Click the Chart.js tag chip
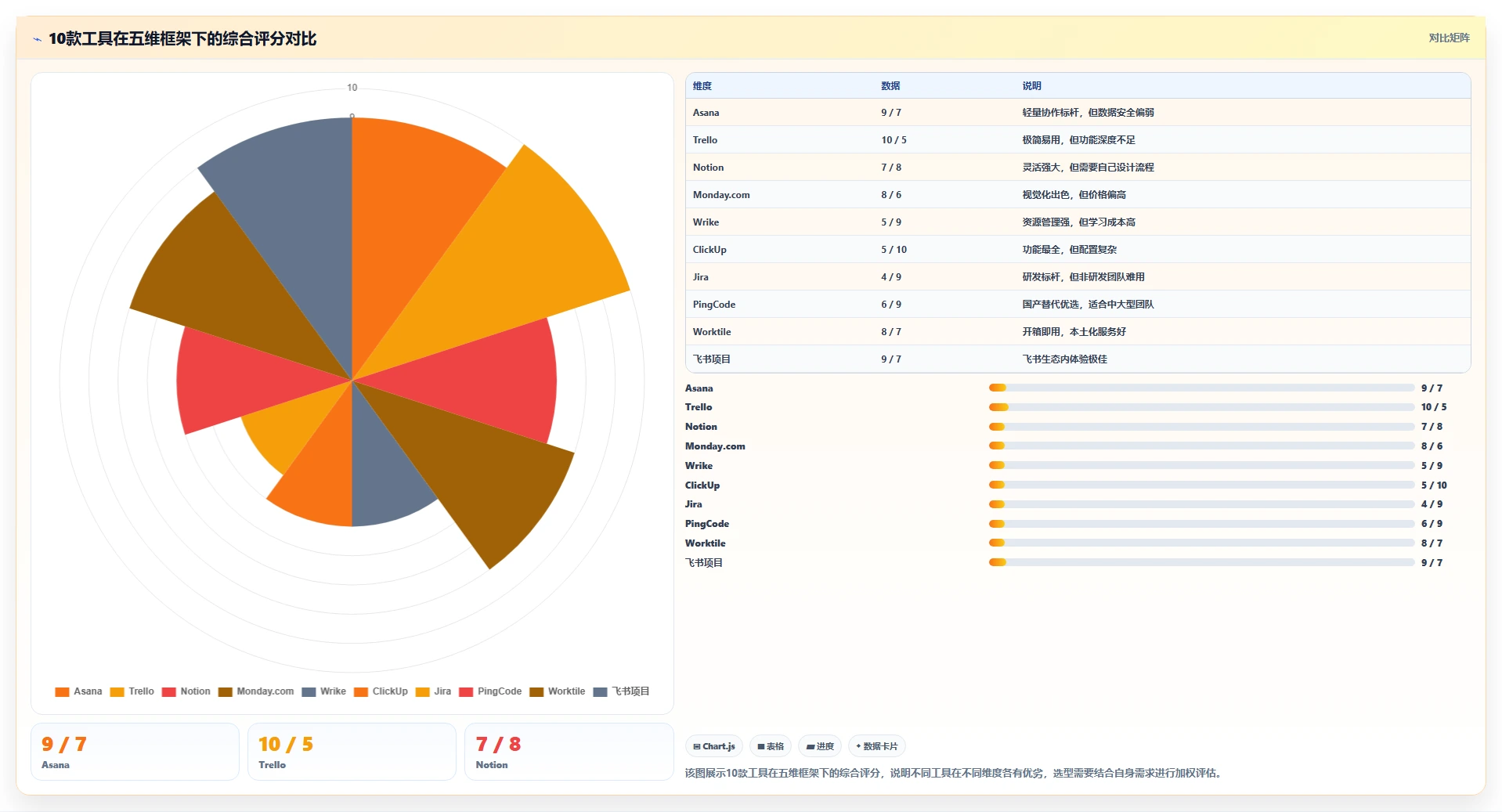 coord(713,746)
